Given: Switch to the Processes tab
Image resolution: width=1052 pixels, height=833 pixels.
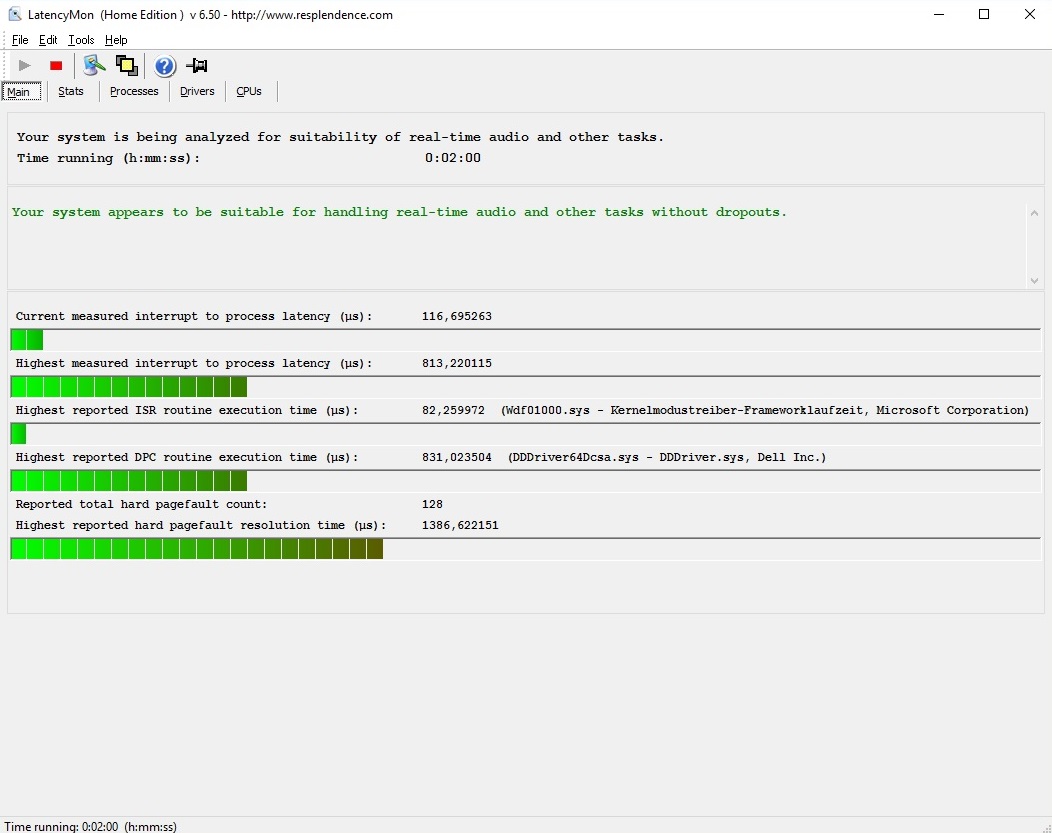Looking at the screenshot, I should [134, 91].
